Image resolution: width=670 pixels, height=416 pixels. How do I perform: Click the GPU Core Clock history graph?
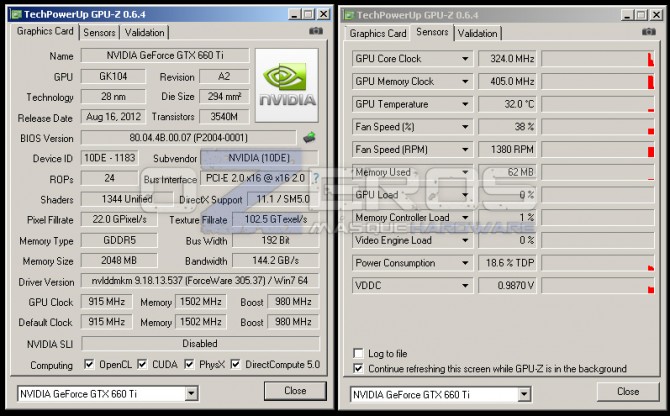(598, 59)
